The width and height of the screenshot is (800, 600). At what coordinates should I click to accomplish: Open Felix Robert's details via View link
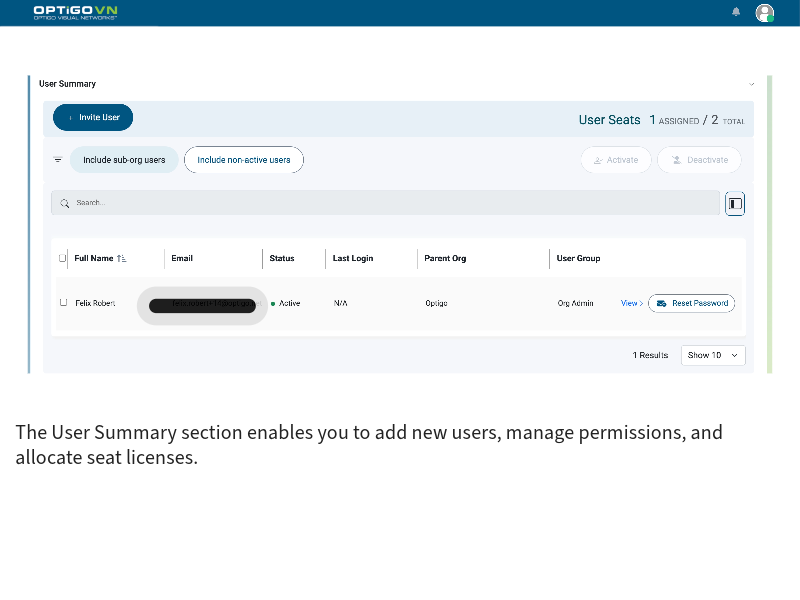630,303
